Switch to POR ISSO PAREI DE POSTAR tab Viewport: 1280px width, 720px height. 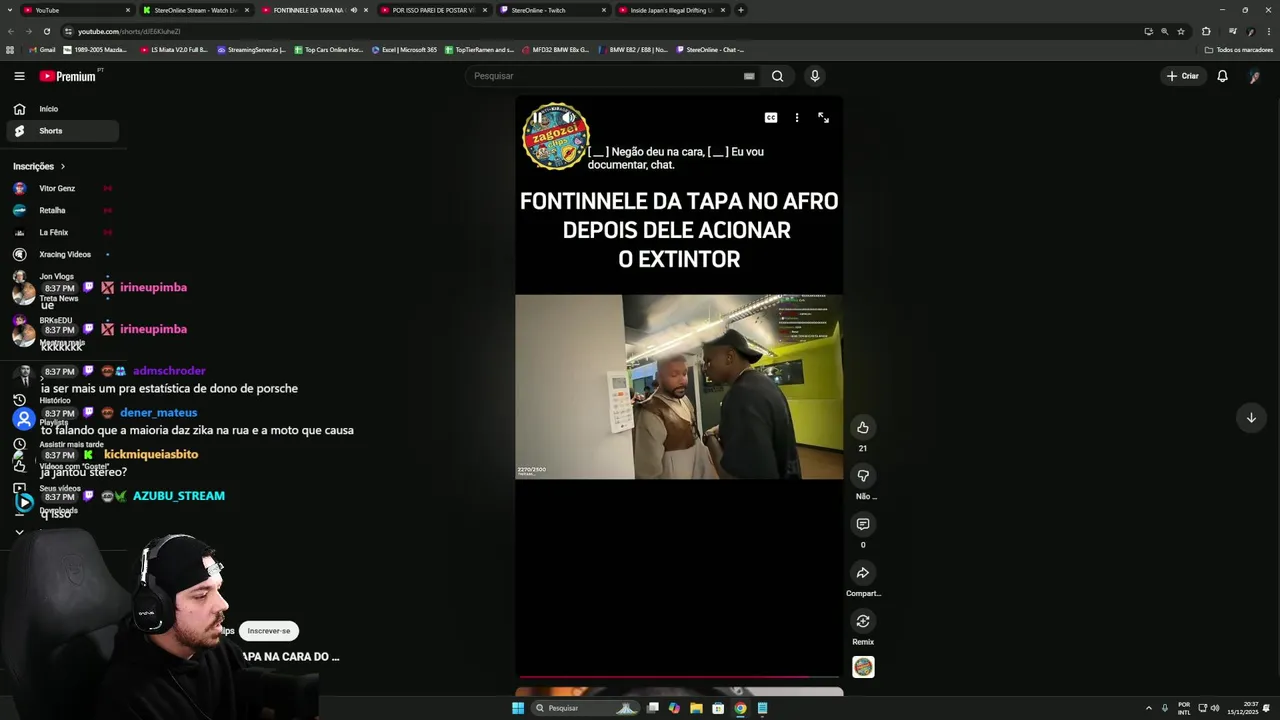(x=433, y=10)
